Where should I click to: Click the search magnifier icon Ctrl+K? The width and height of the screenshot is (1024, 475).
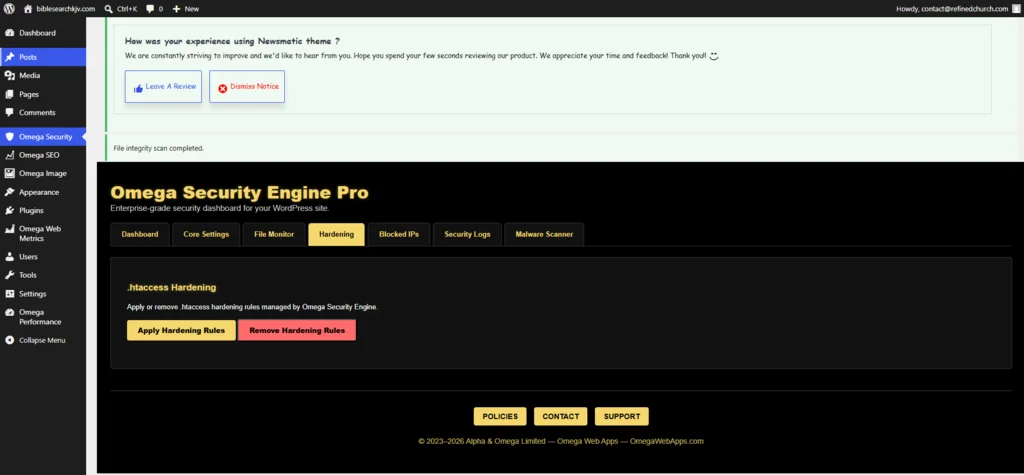pyautogui.click(x=108, y=8)
